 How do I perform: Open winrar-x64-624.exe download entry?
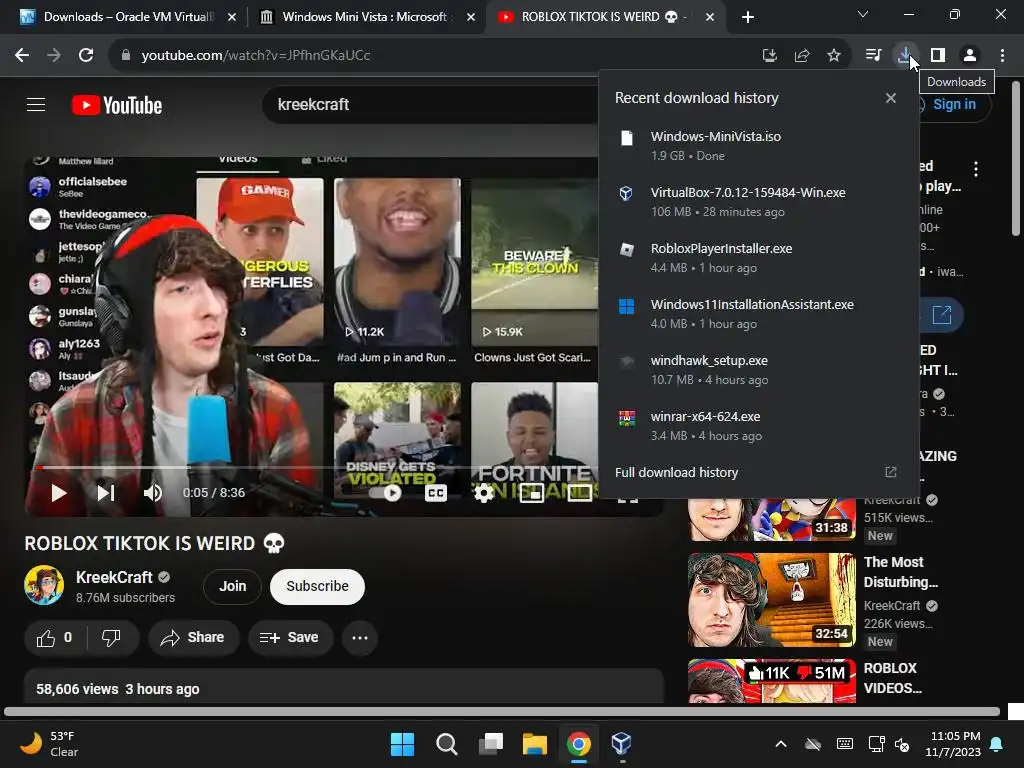[x=759, y=426]
